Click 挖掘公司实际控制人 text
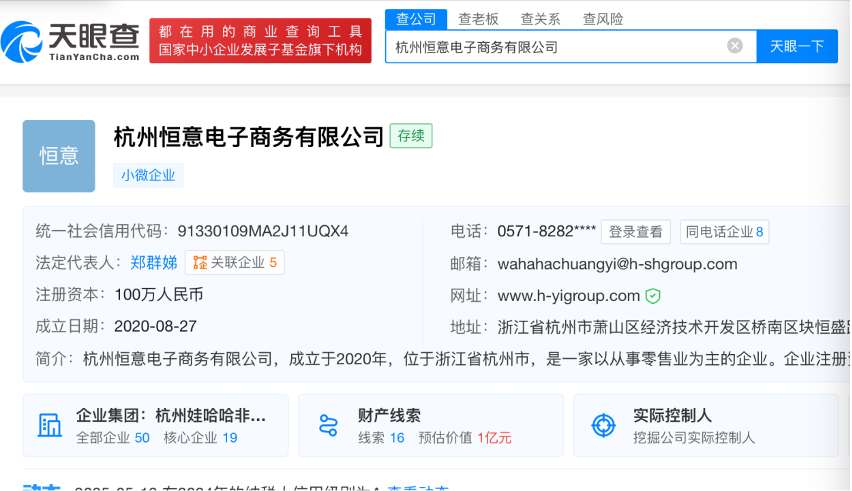Screen dimensions: 852x491 [x=694, y=438]
